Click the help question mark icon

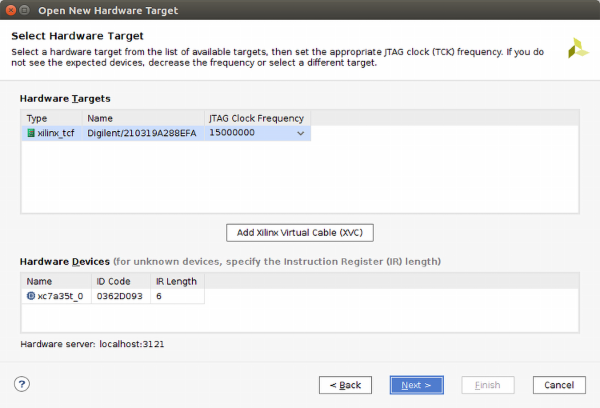(21, 385)
